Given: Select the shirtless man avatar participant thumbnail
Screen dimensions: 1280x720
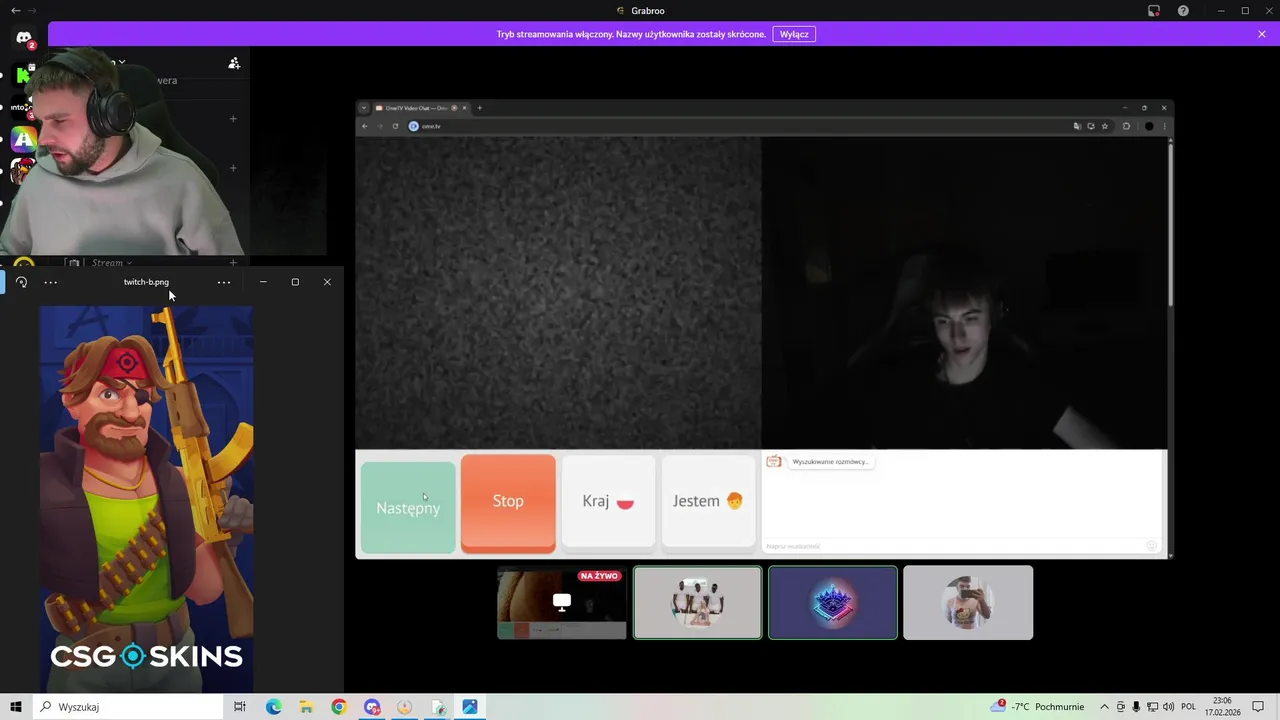Looking at the screenshot, I should pos(968,603).
